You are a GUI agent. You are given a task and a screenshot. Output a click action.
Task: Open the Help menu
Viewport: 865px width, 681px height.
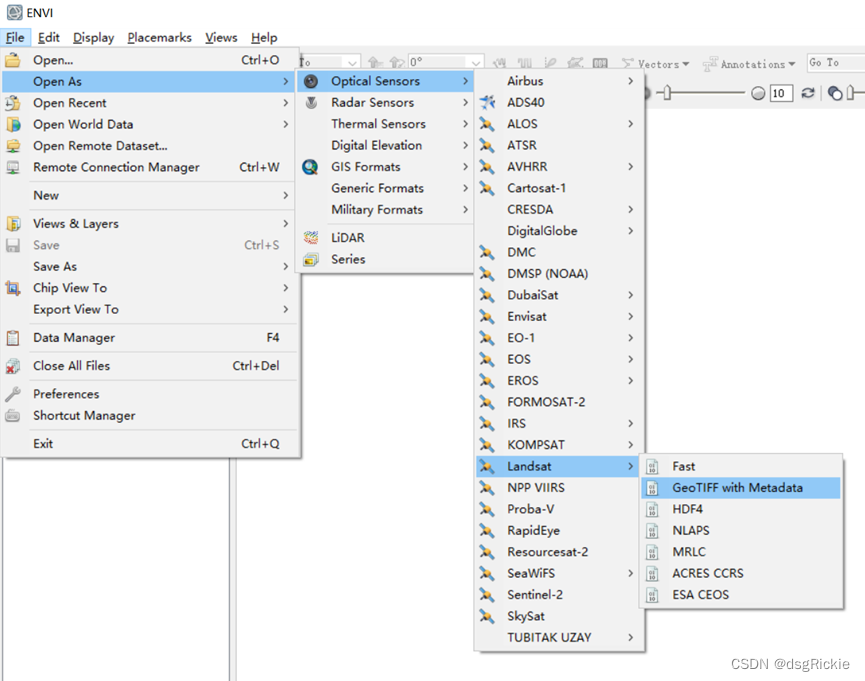tap(264, 38)
